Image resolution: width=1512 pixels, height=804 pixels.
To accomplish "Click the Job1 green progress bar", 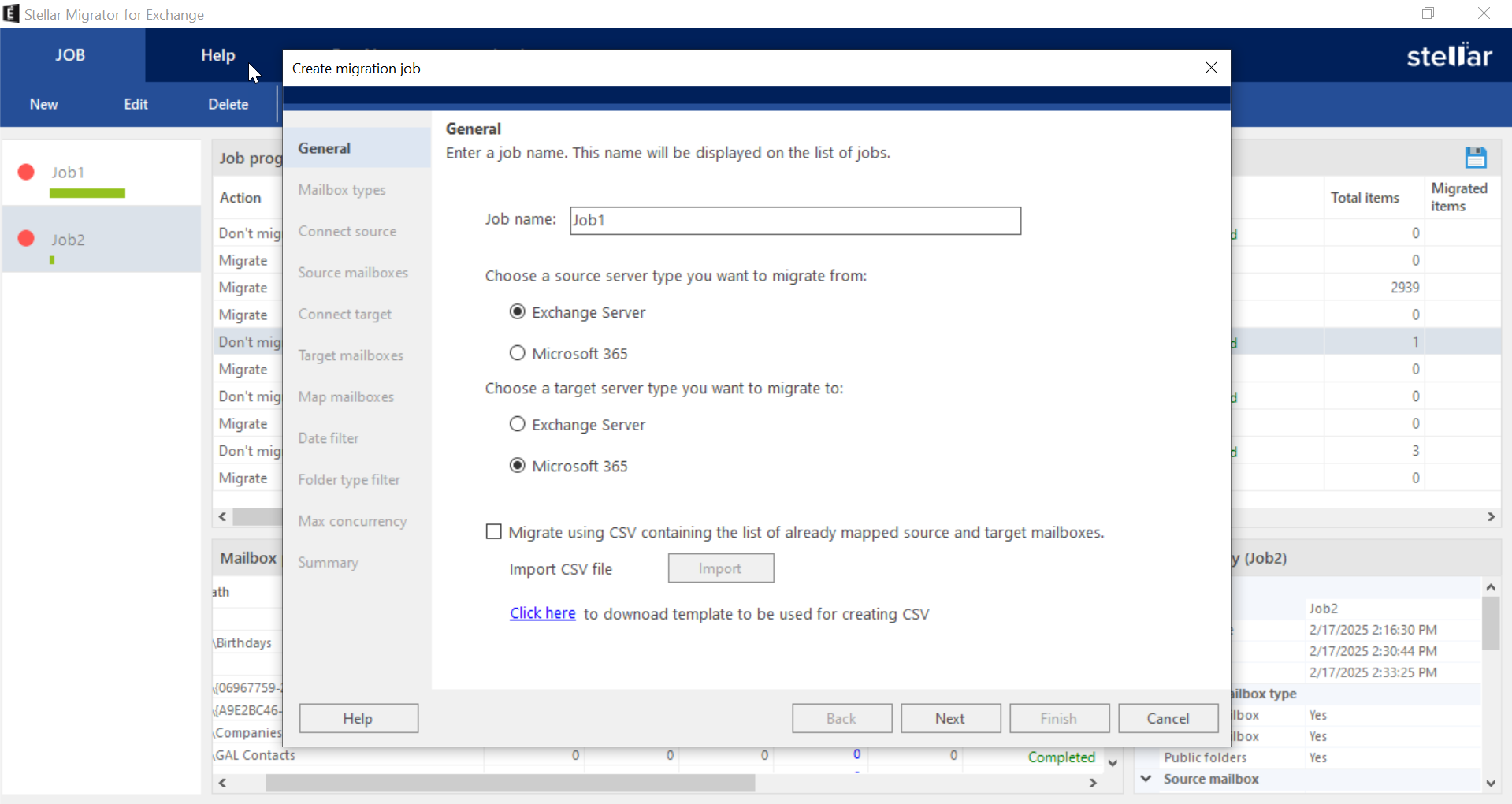I will [x=87, y=193].
